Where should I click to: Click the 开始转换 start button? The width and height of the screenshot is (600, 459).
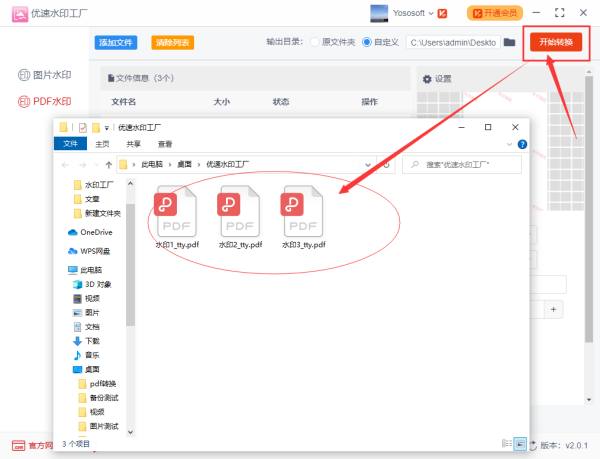[x=556, y=42]
